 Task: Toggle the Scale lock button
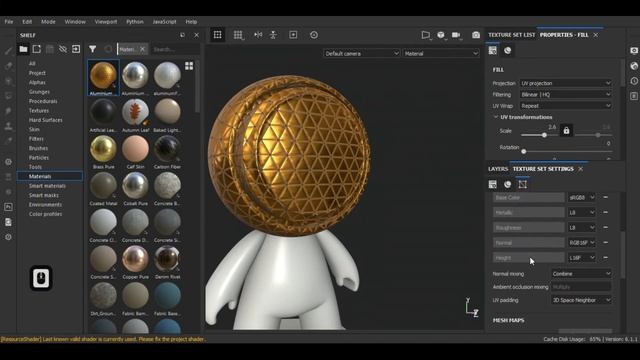[566, 131]
